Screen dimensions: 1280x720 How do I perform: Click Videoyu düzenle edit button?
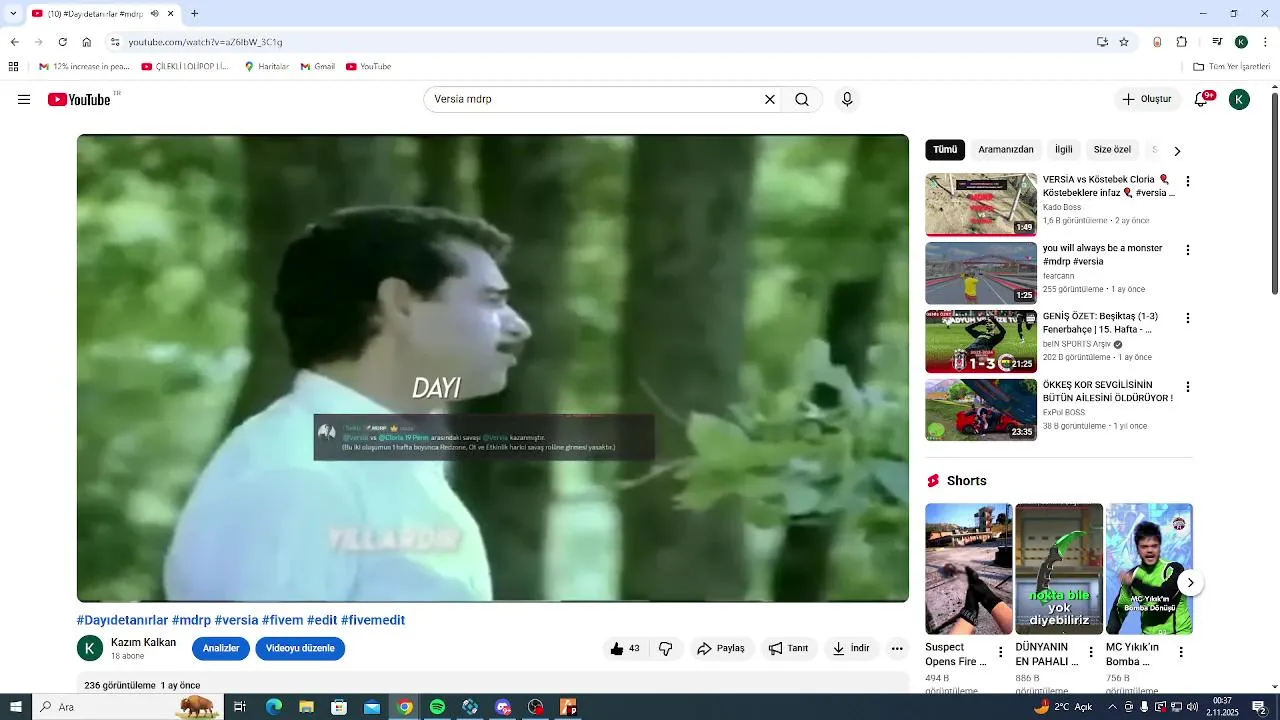[300, 648]
